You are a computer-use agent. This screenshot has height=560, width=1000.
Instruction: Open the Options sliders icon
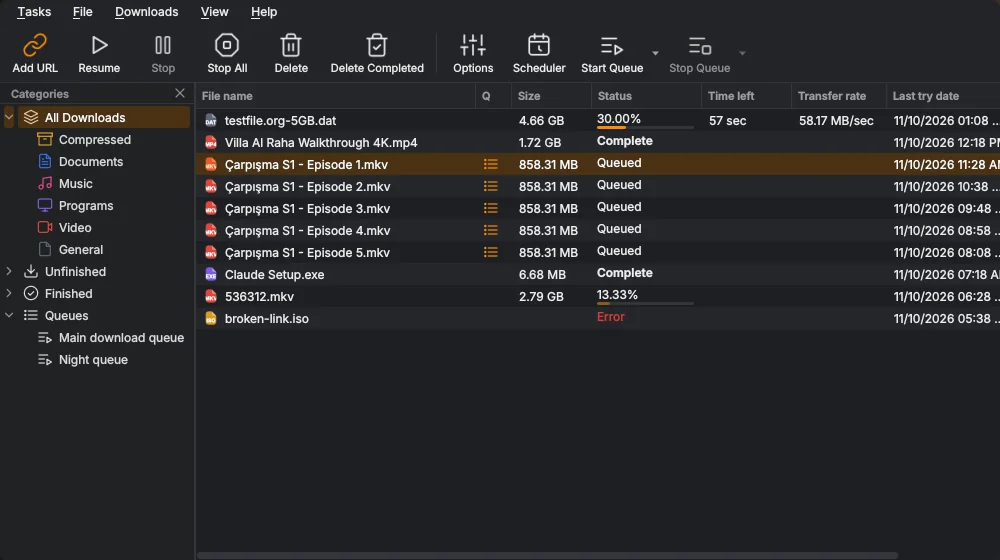[x=473, y=45]
